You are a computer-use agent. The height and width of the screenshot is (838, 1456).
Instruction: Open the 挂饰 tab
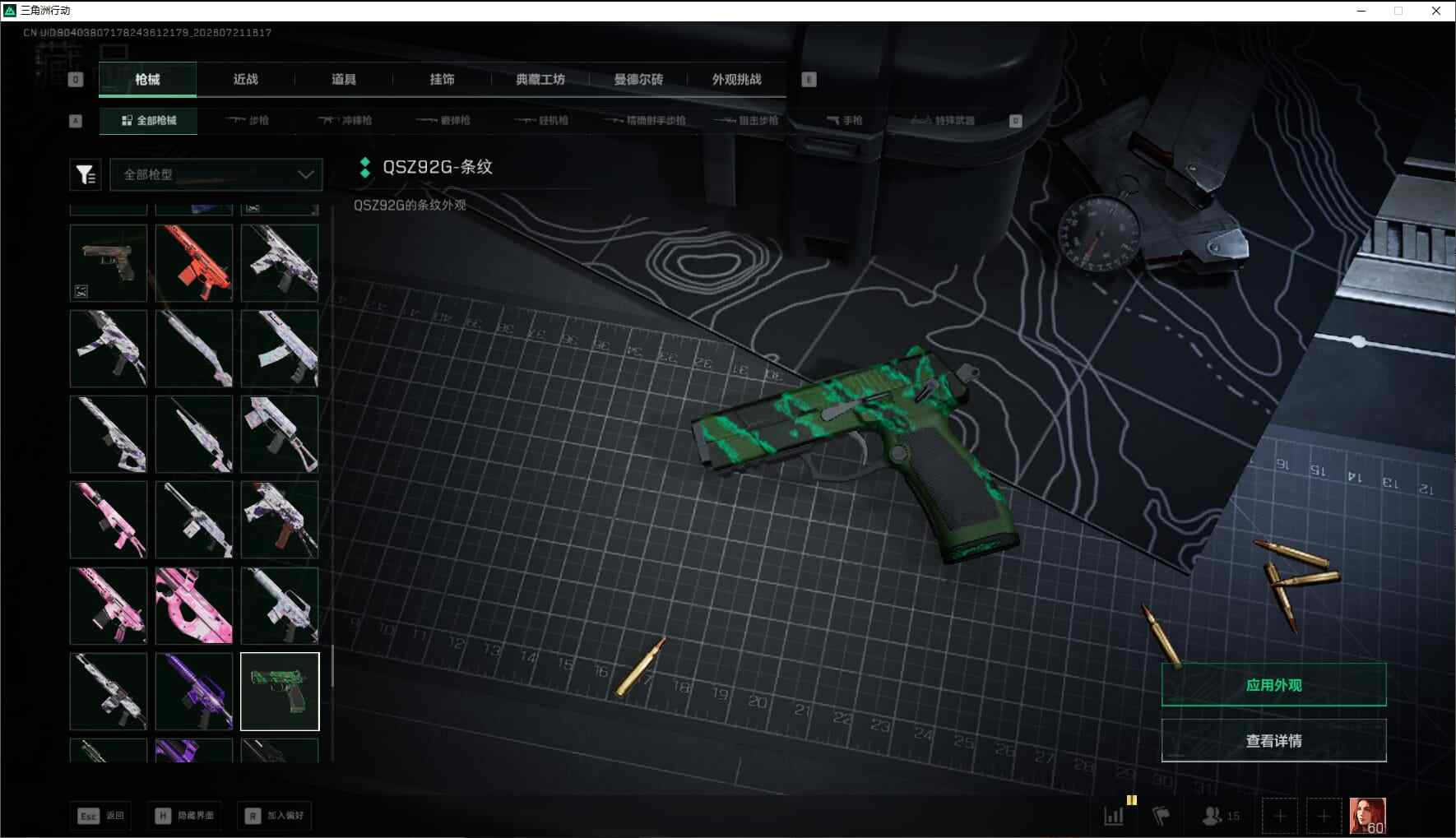coord(442,80)
